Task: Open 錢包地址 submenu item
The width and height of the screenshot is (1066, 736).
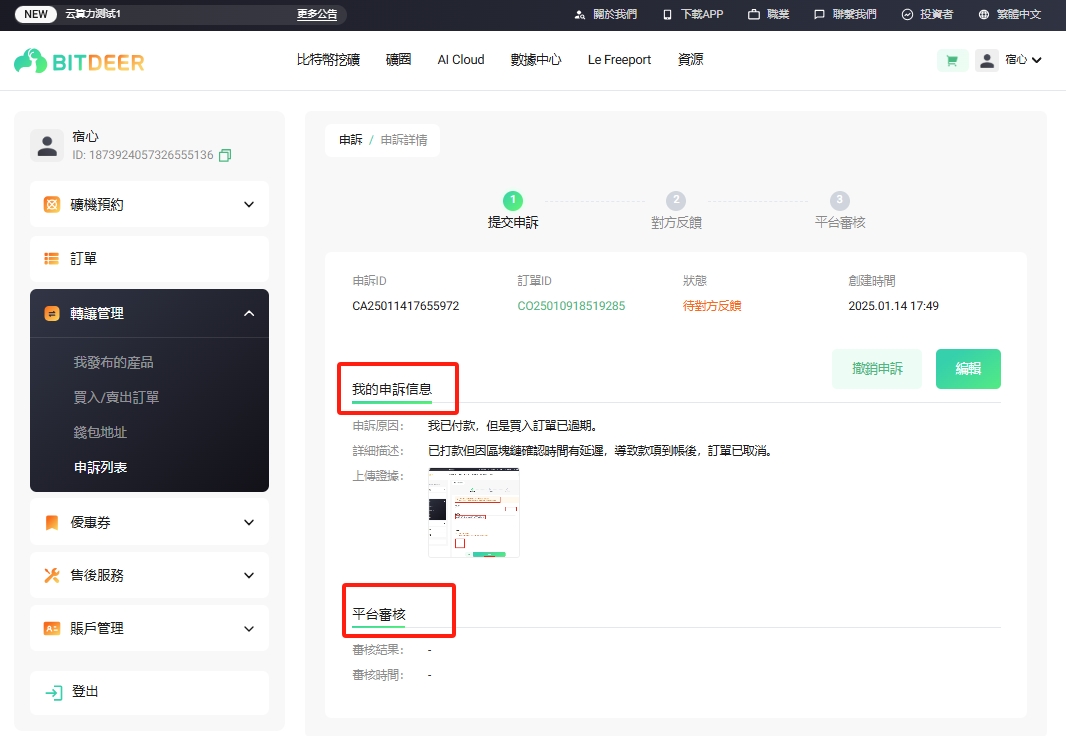Action: click(100, 432)
